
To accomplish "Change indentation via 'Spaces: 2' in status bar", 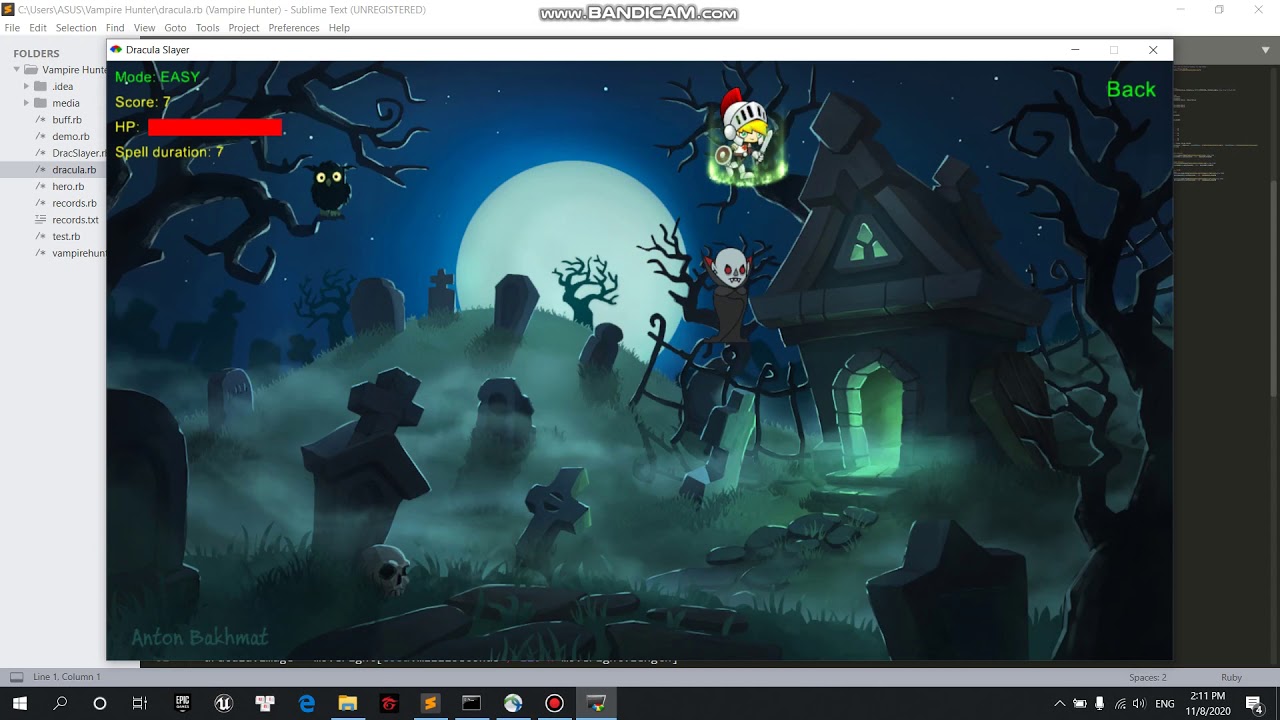I will 1148,677.
